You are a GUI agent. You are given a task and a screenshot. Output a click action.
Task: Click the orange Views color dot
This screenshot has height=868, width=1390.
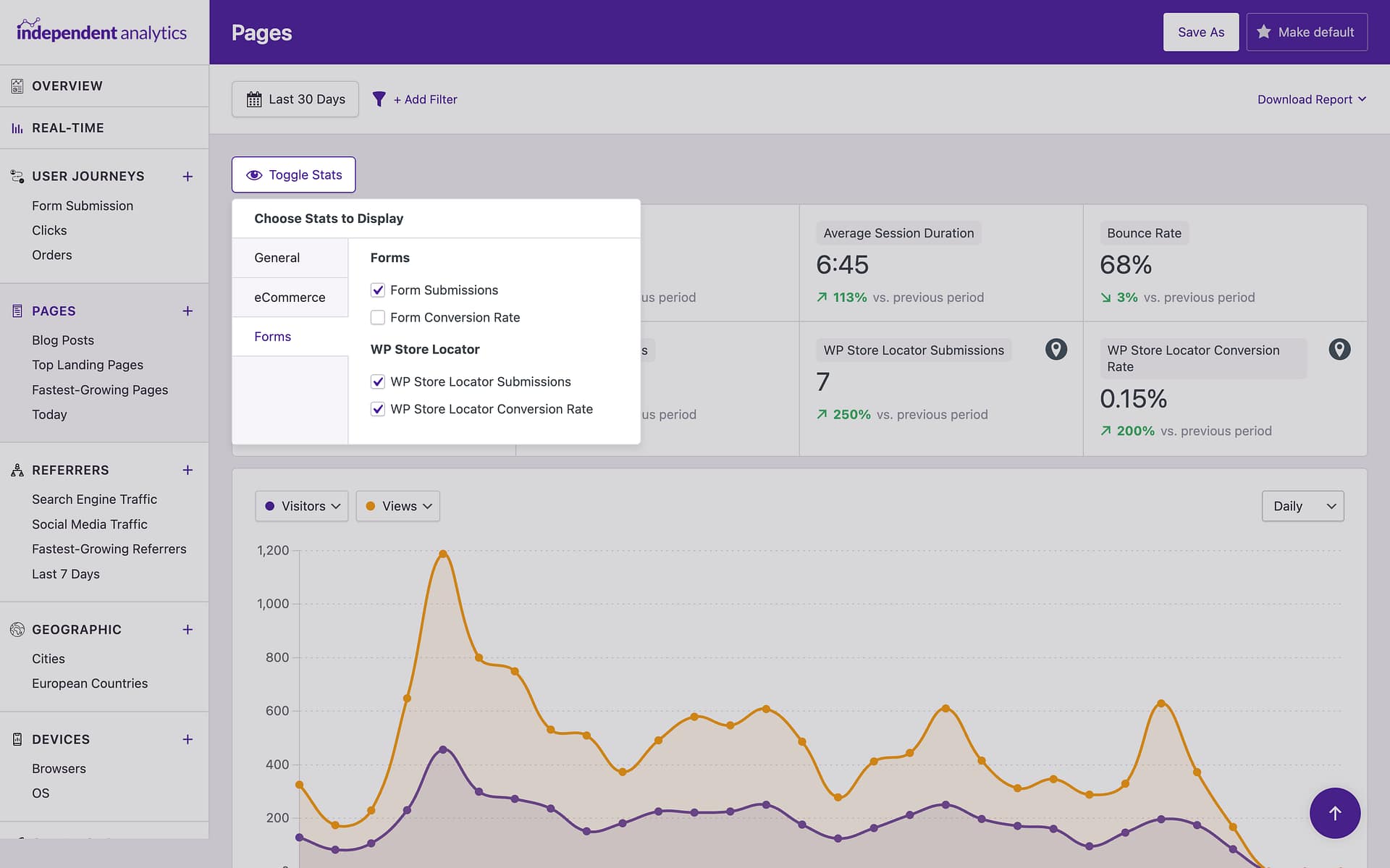[370, 506]
